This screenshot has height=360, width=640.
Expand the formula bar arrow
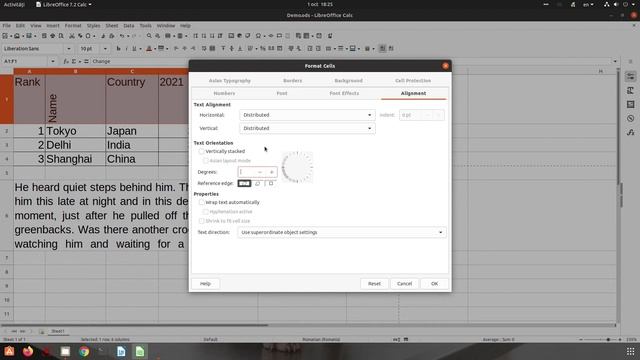[x=615, y=61]
